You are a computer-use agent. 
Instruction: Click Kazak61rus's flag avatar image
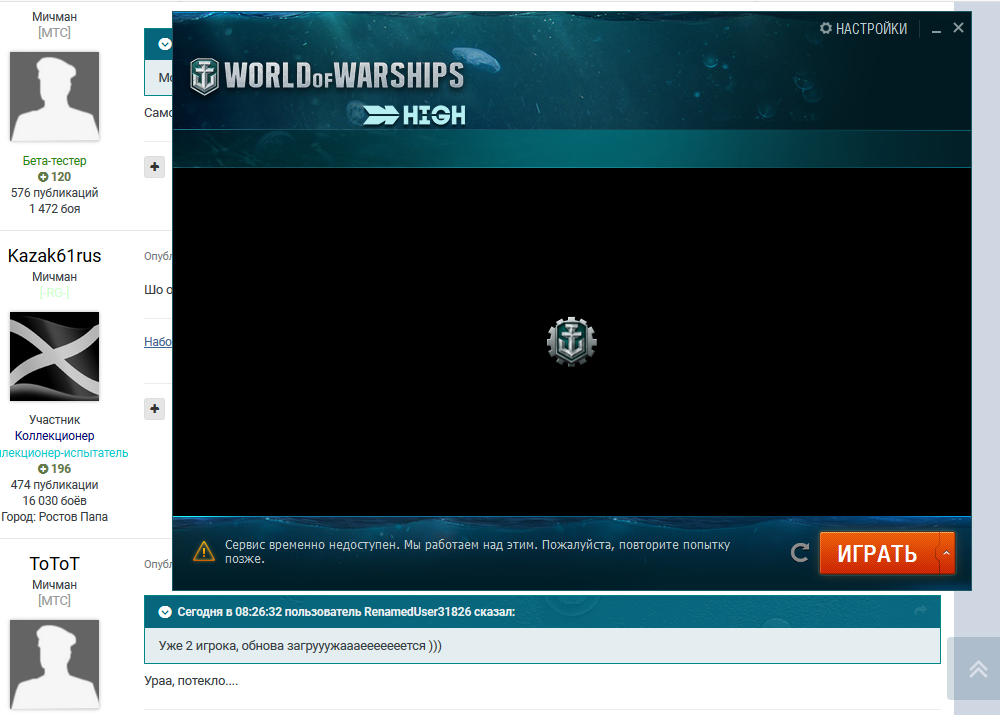tap(54, 356)
